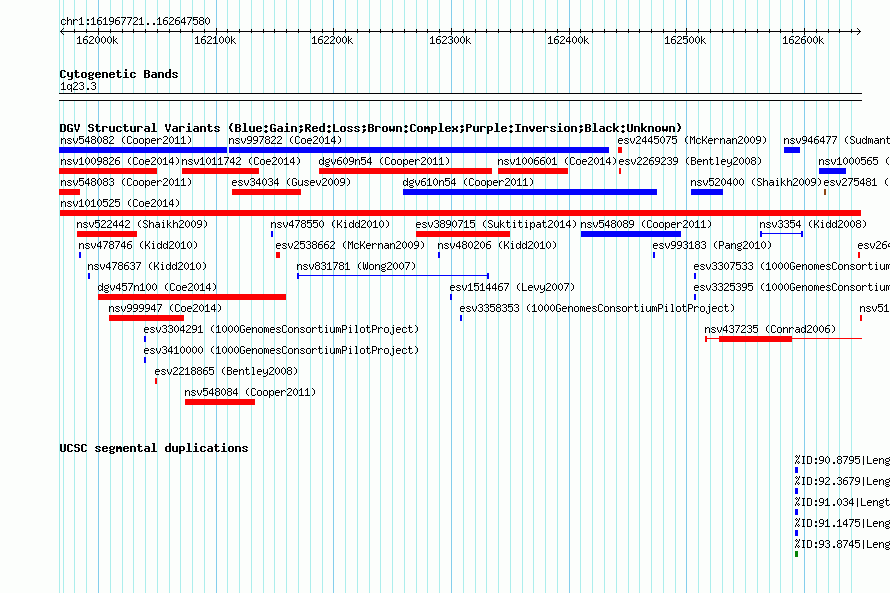Select the %ID:93.8745 segmental duplication entry
Image resolution: width=890 pixels, height=593 pixels.
[x=842, y=544]
